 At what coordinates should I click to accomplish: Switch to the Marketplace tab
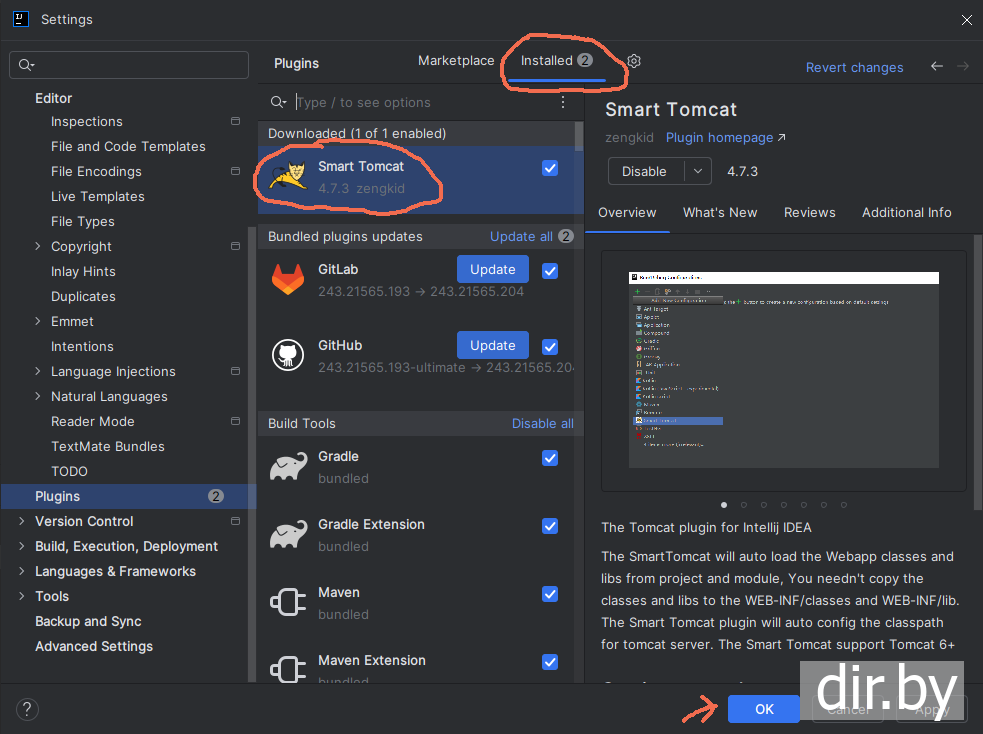pyautogui.click(x=456, y=61)
